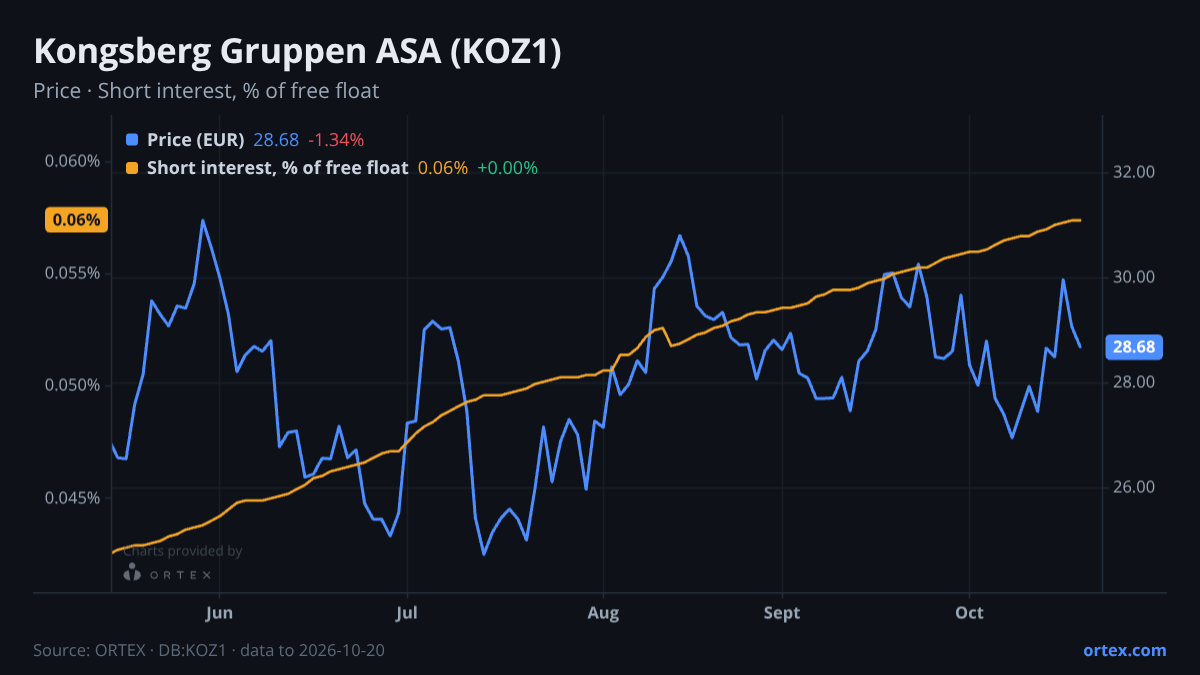The image size is (1200, 675).
Task: Click the Aug x-axis label
Action: [602, 613]
